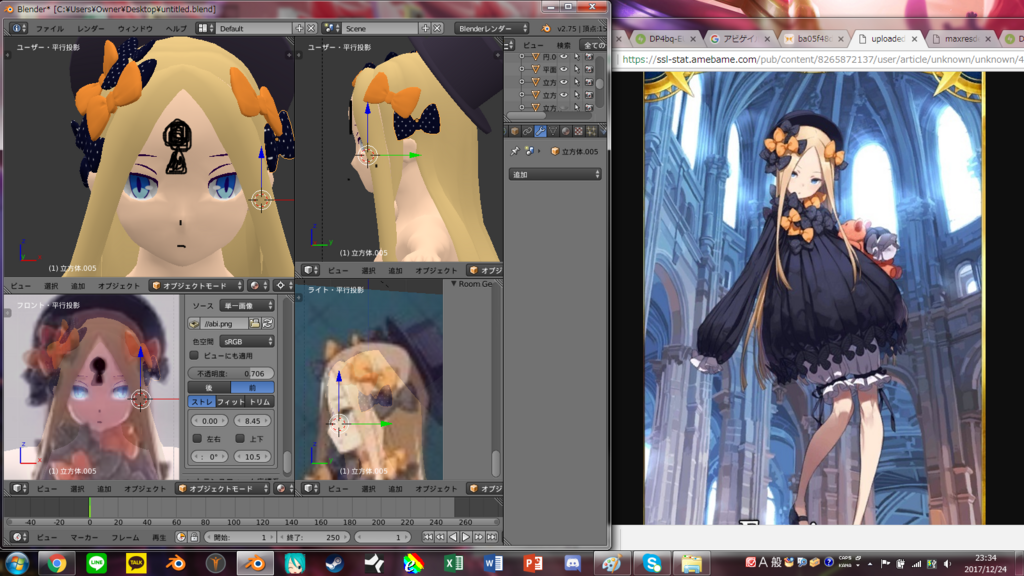This screenshot has width=1024, height=576.
Task: Open Excel from the taskbar
Action: point(453,563)
